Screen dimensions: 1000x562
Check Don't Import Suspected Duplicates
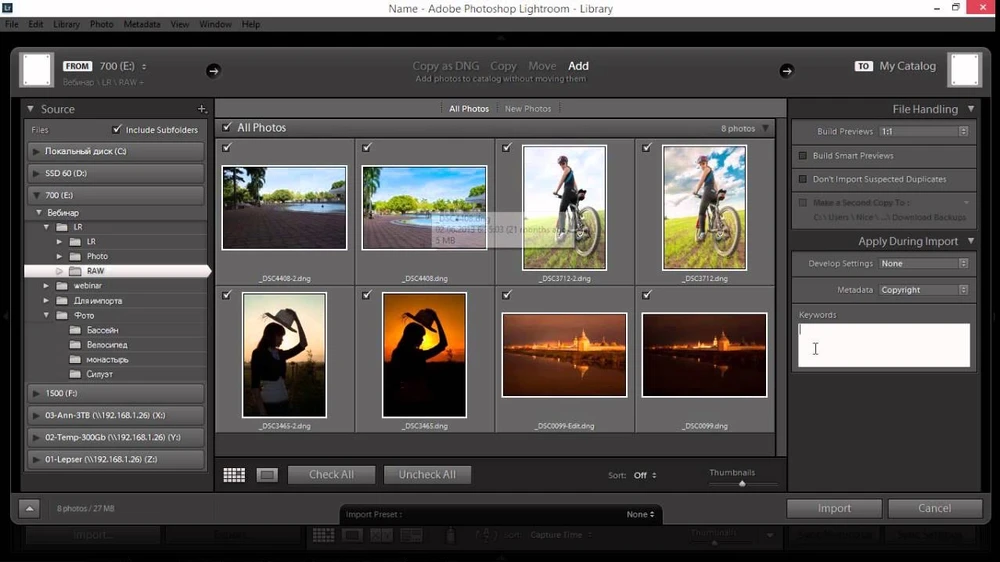coord(803,179)
